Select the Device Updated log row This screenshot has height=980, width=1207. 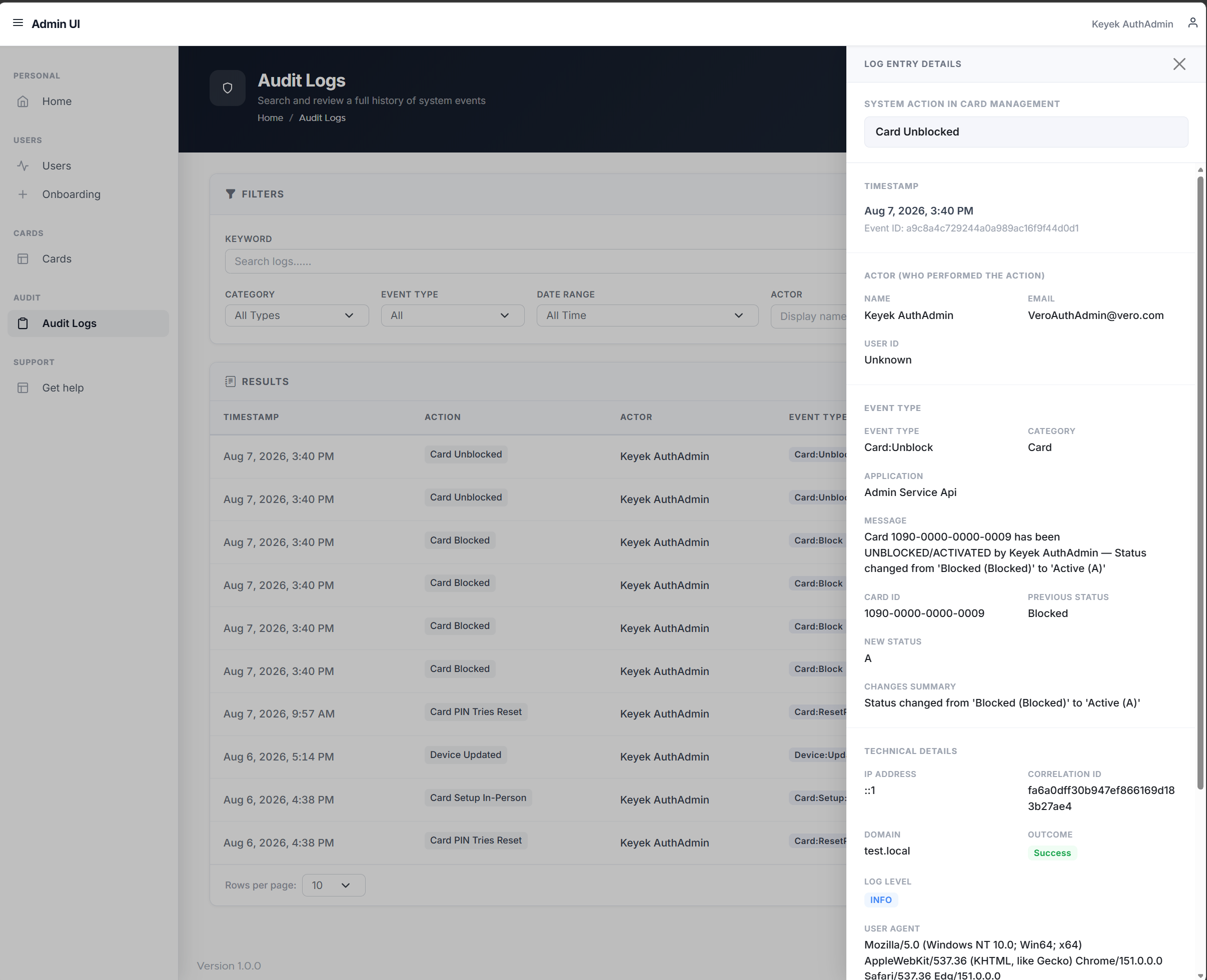pyautogui.click(x=528, y=757)
